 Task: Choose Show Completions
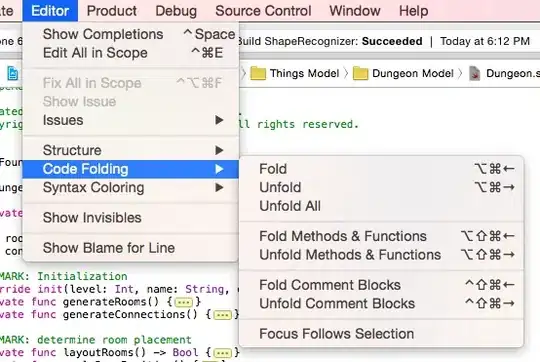coord(131,34)
